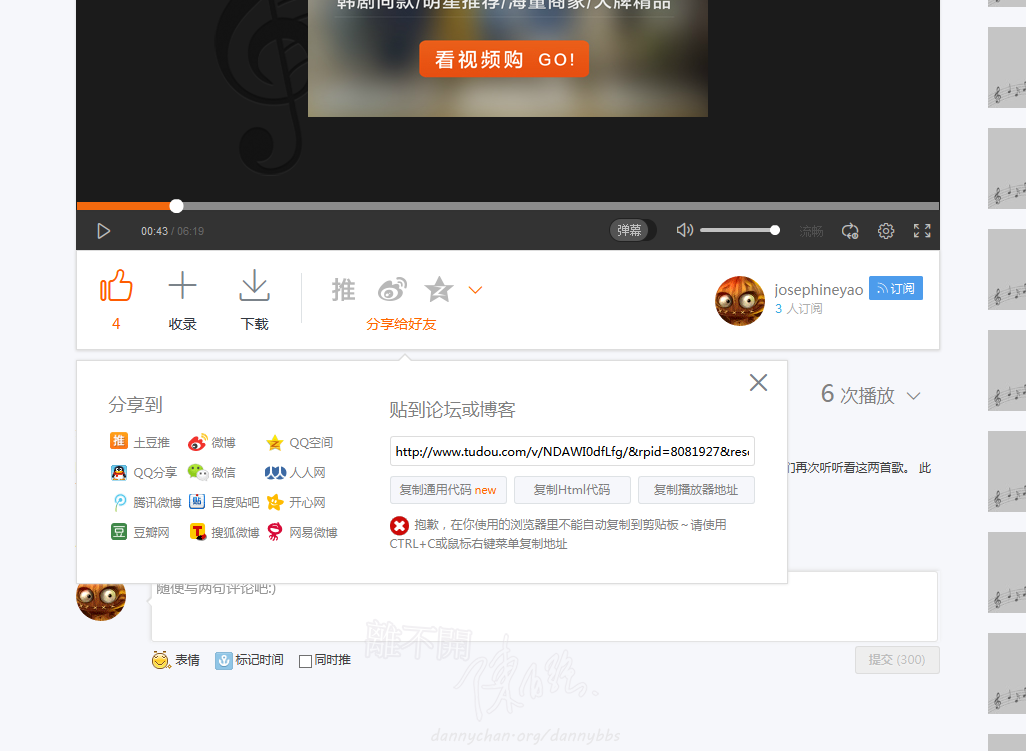
Task: Click the 看视频购 GO! ad button
Action: coord(504,59)
